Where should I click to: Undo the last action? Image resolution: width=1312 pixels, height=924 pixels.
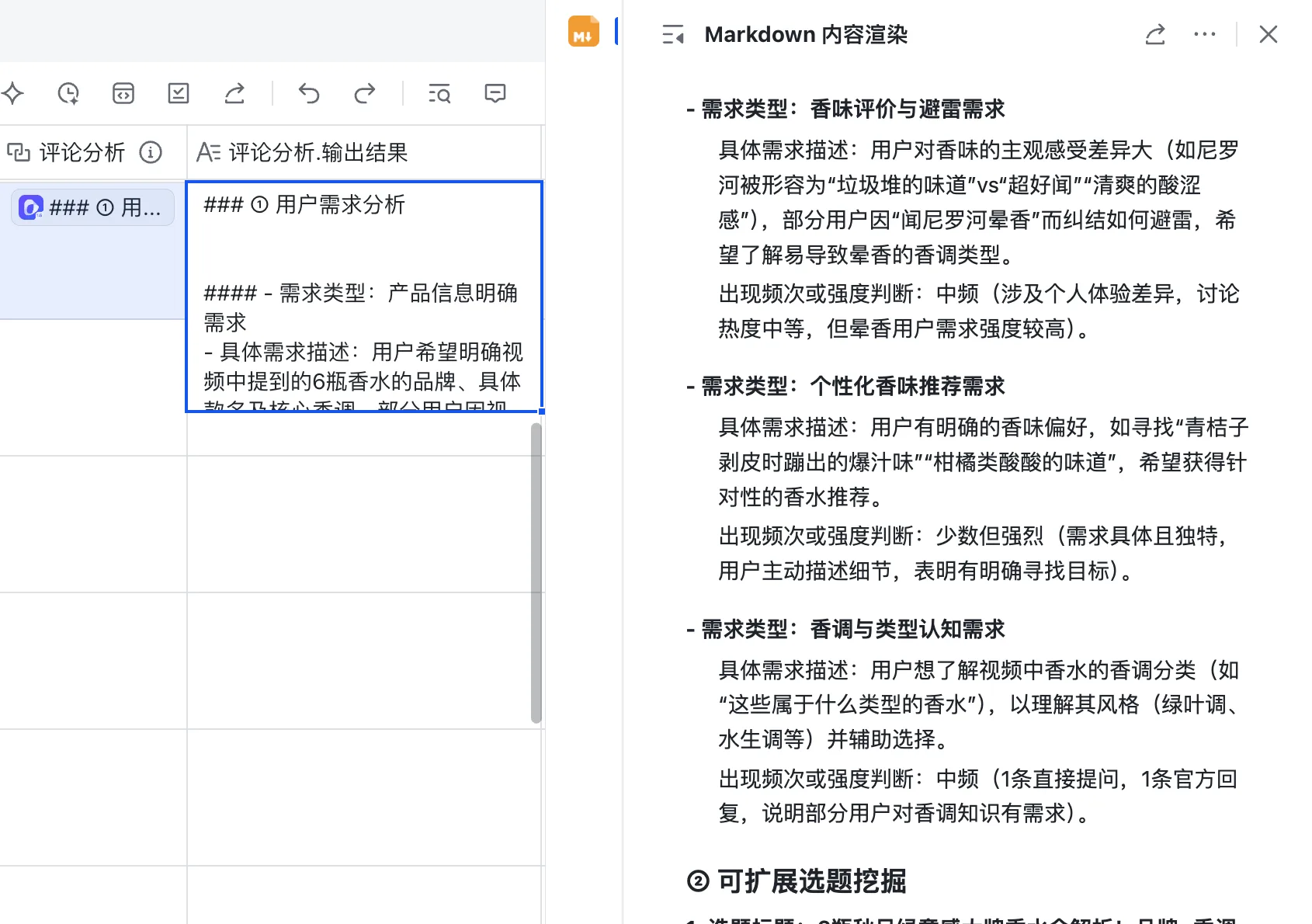(x=309, y=94)
